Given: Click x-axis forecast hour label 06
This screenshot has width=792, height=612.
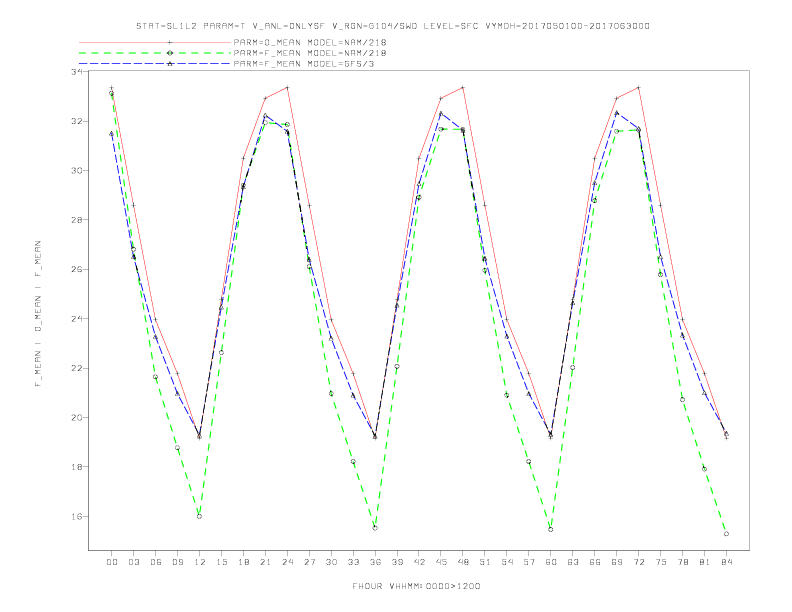Looking at the screenshot, I should tap(156, 562).
